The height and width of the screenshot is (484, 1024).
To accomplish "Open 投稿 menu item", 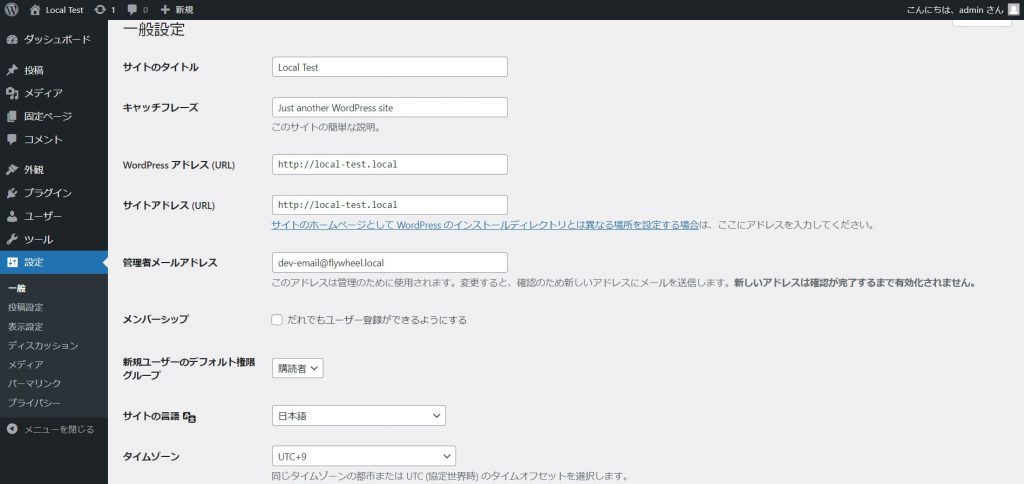I will 54,71.
